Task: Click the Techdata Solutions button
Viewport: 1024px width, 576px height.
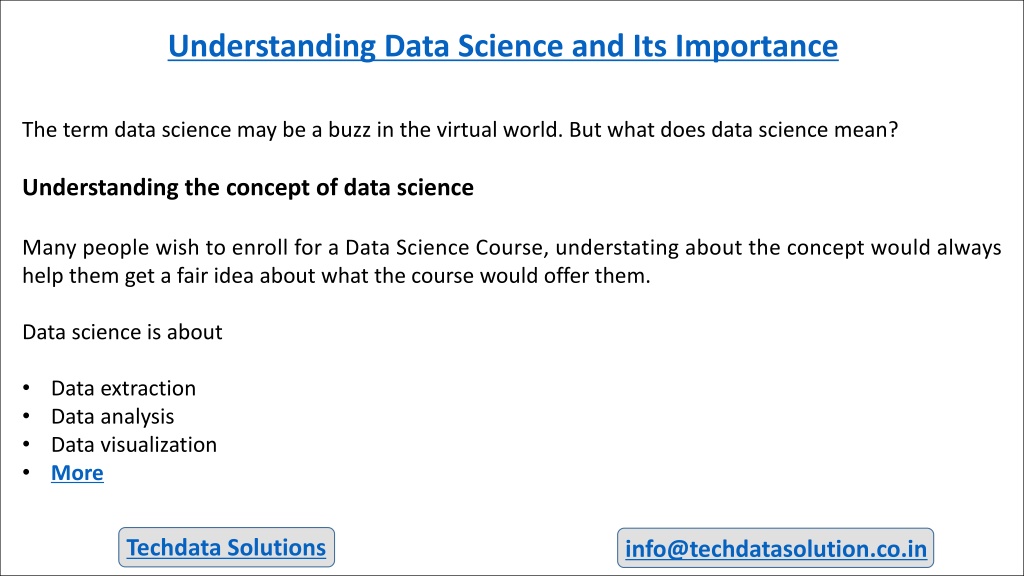Action: [x=226, y=547]
